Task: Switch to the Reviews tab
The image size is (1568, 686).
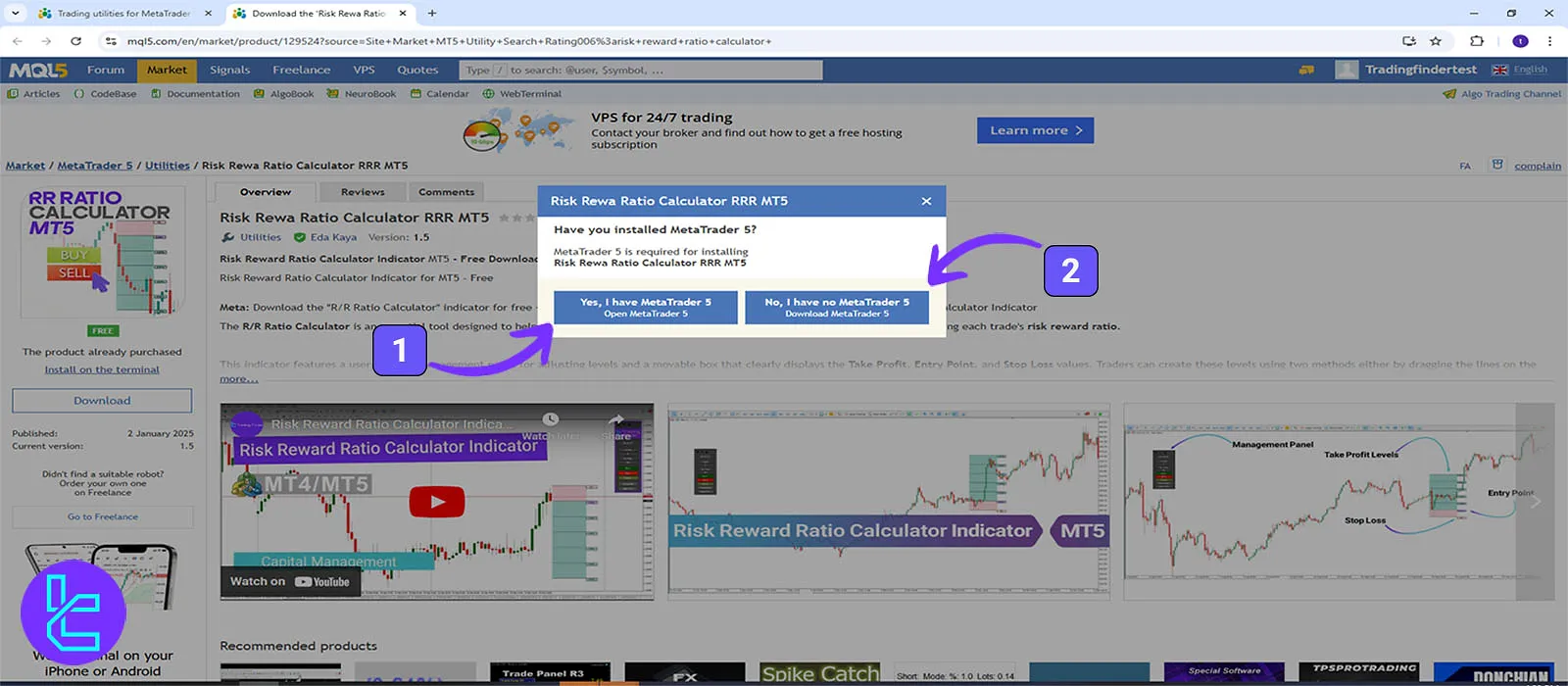Action: [363, 192]
